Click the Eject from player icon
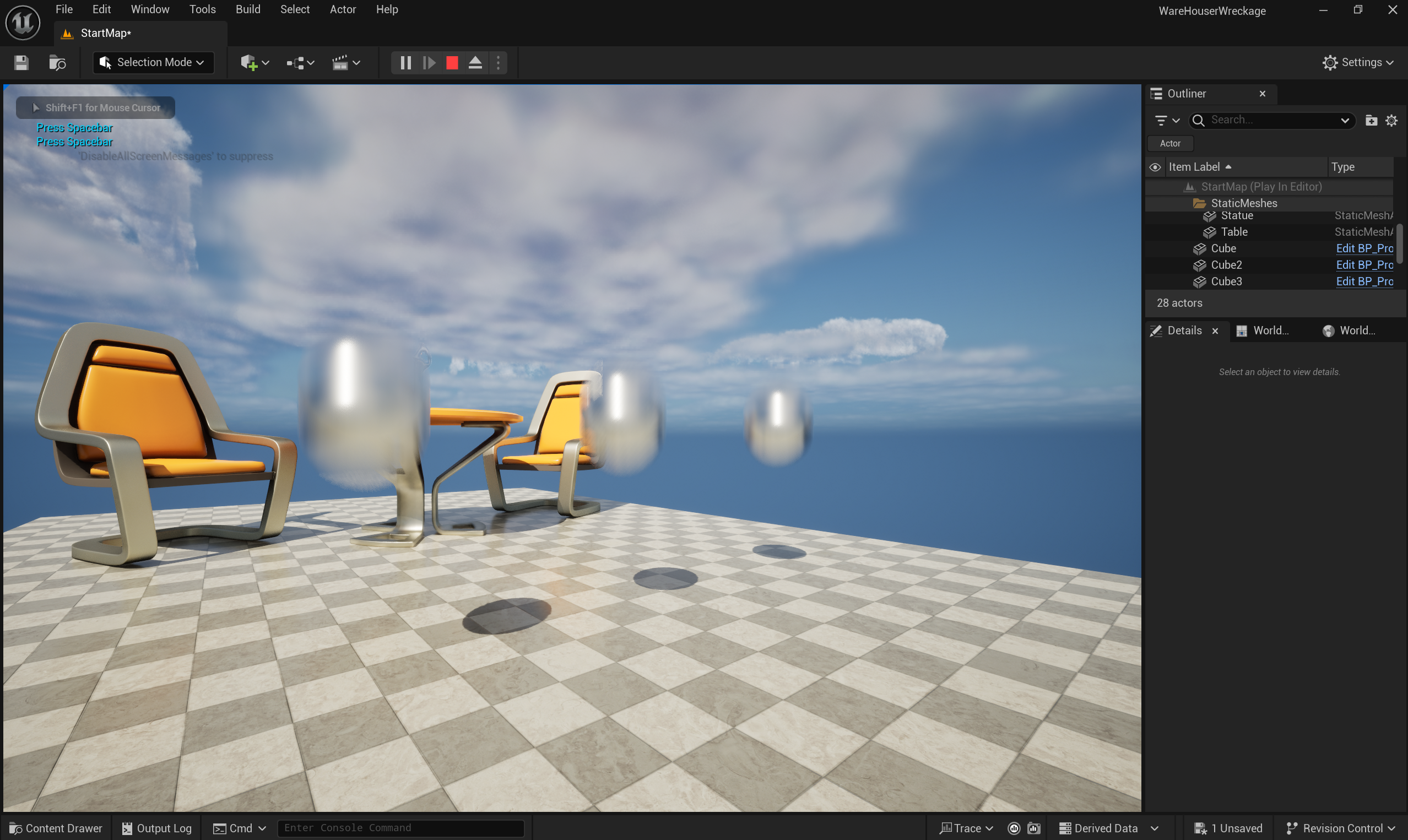Viewport: 1408px width, 840px height. (x=475, y=62)
